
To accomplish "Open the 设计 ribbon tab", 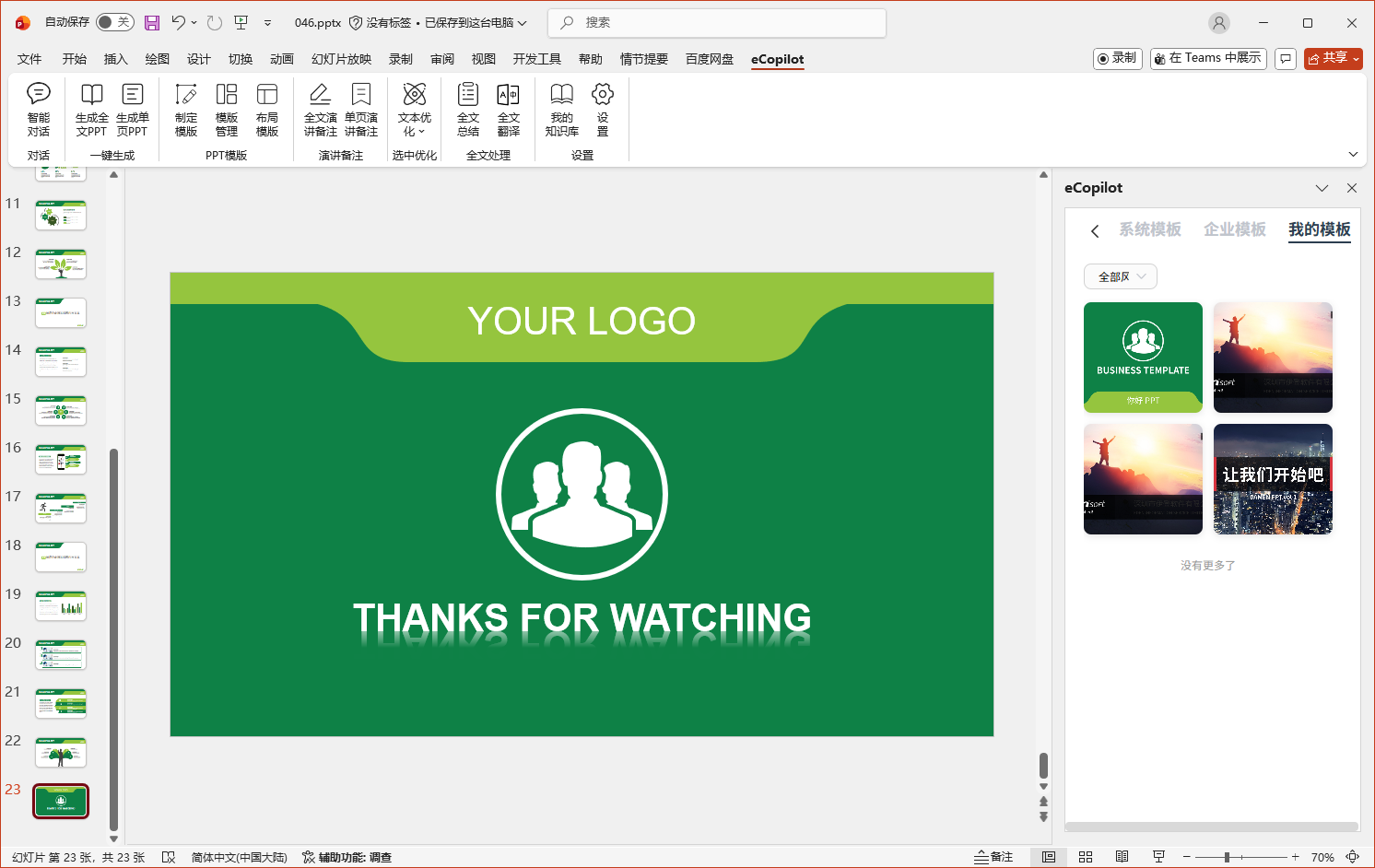I will tap(199, 59).
